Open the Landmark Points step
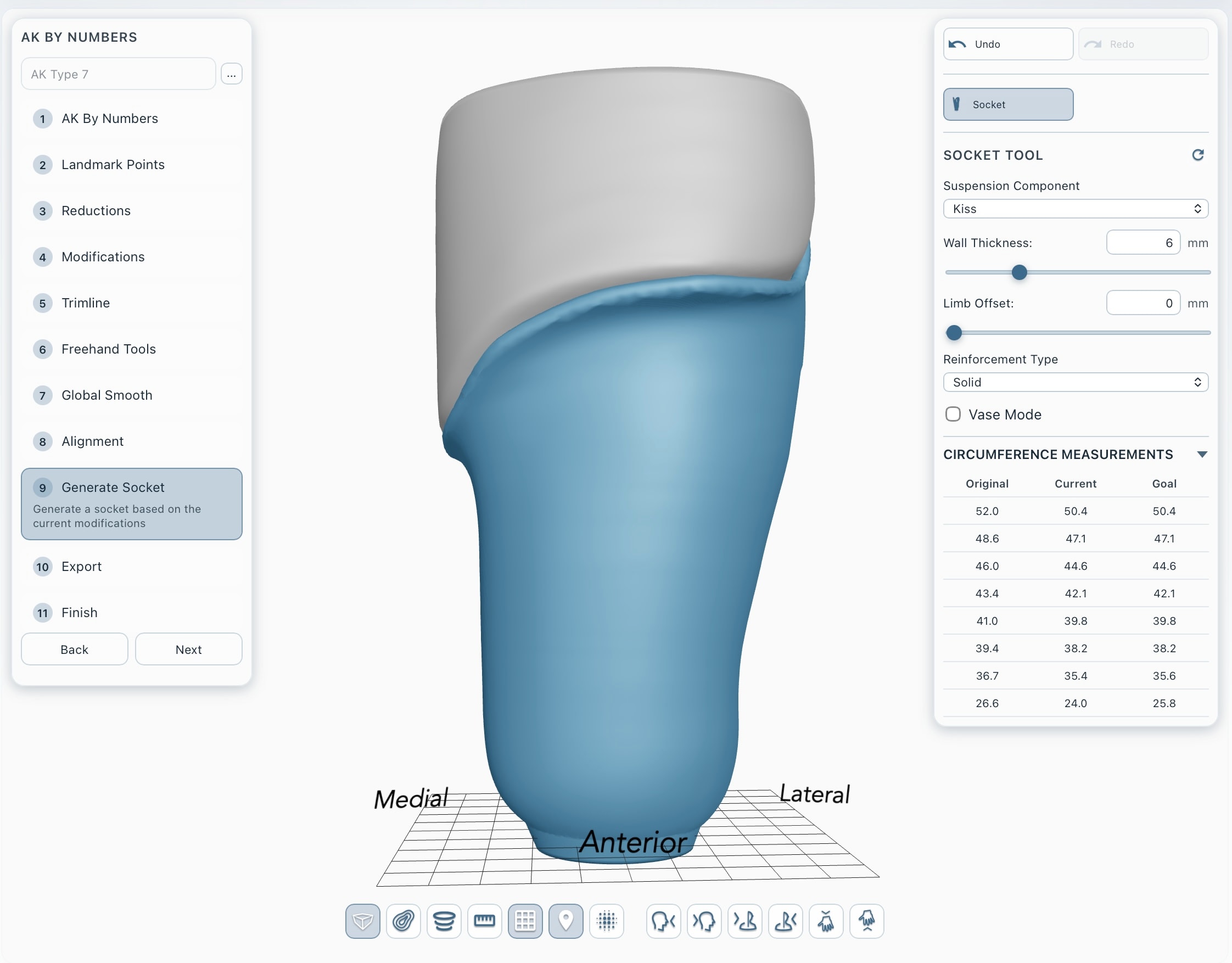1232x963 pixels. pyautogui.click(x=131, y=165)
